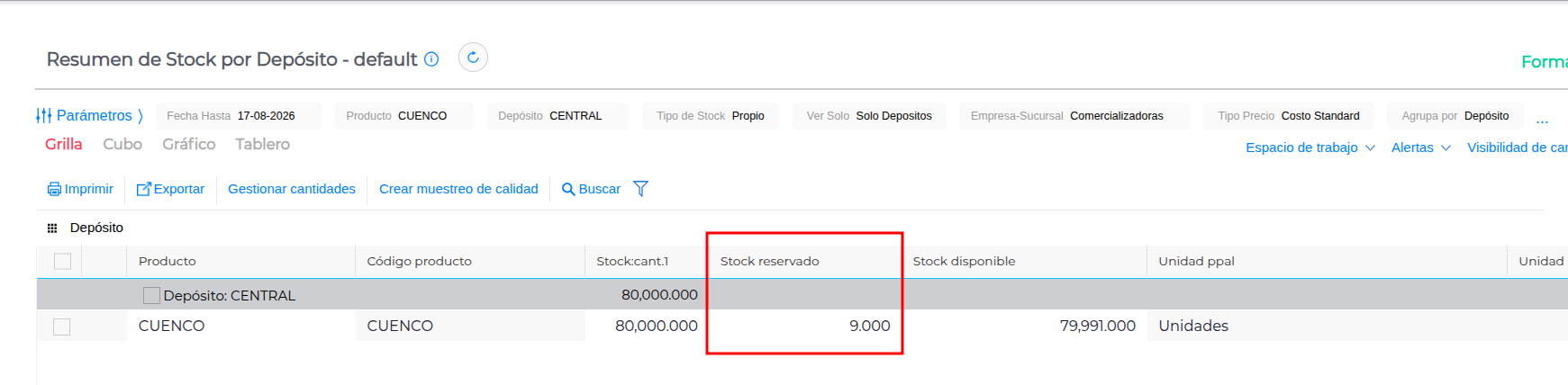Open the filter funnel icon
Screen dimensions: 1568x385
click(640, 188)
